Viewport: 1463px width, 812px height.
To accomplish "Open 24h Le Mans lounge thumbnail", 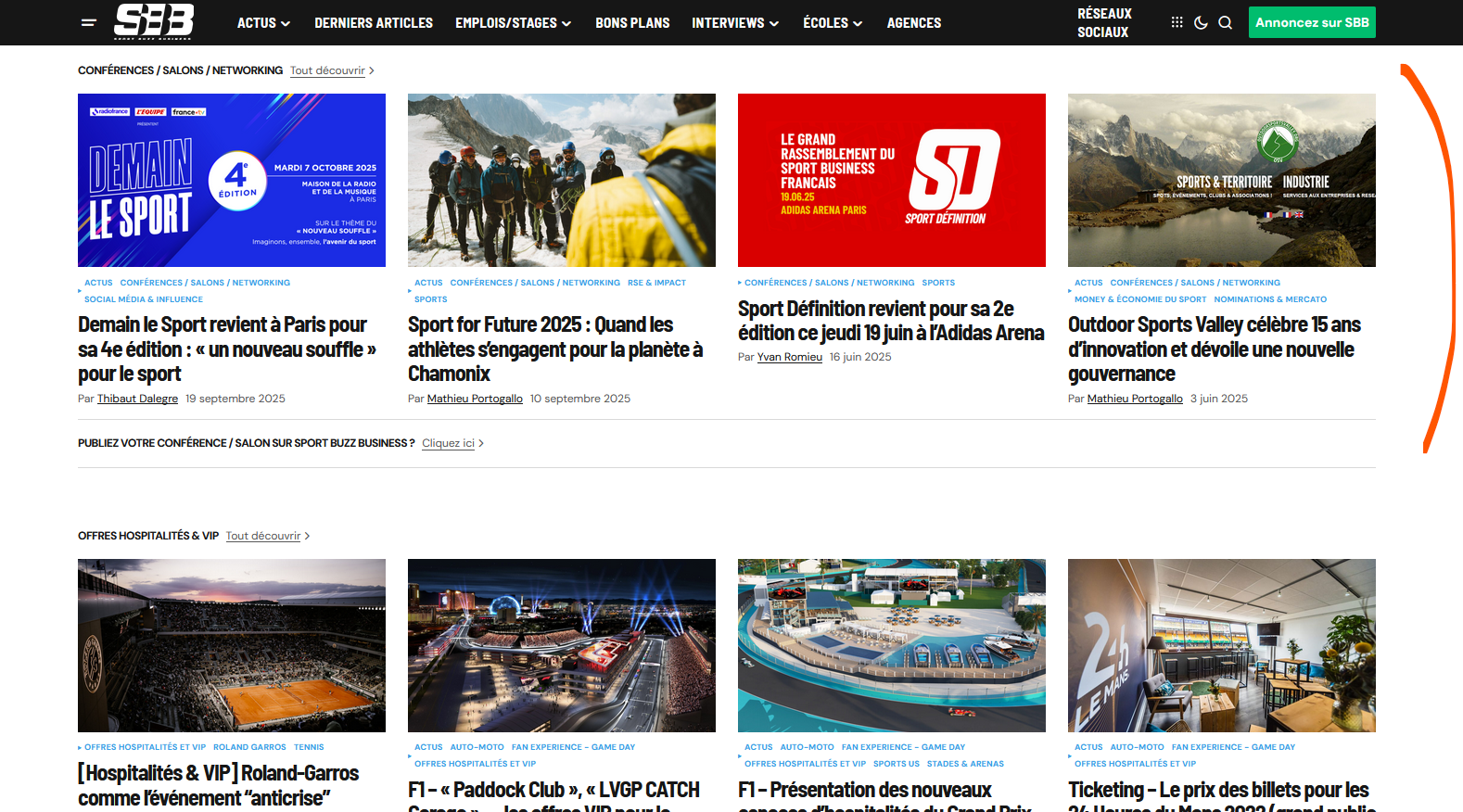I will [1222, 645].
